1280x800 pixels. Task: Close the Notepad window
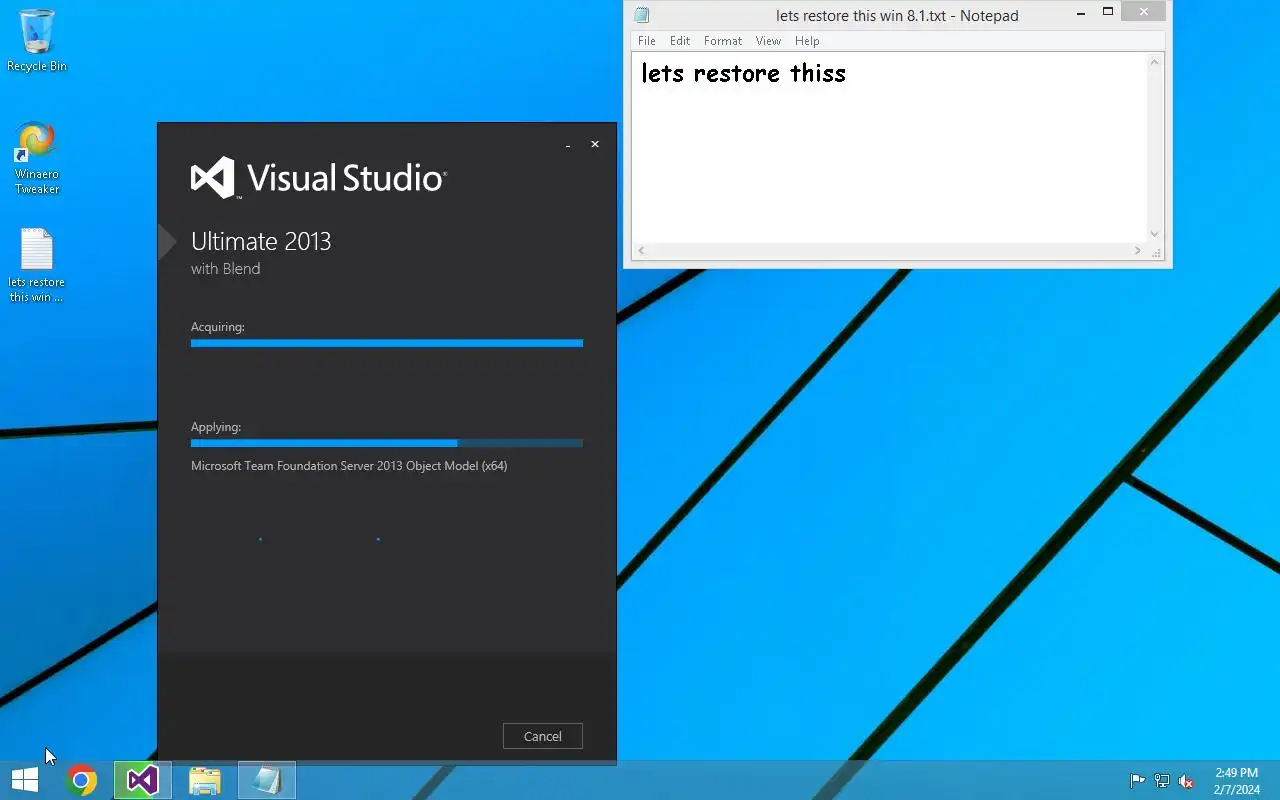[x=1143, y=12]
